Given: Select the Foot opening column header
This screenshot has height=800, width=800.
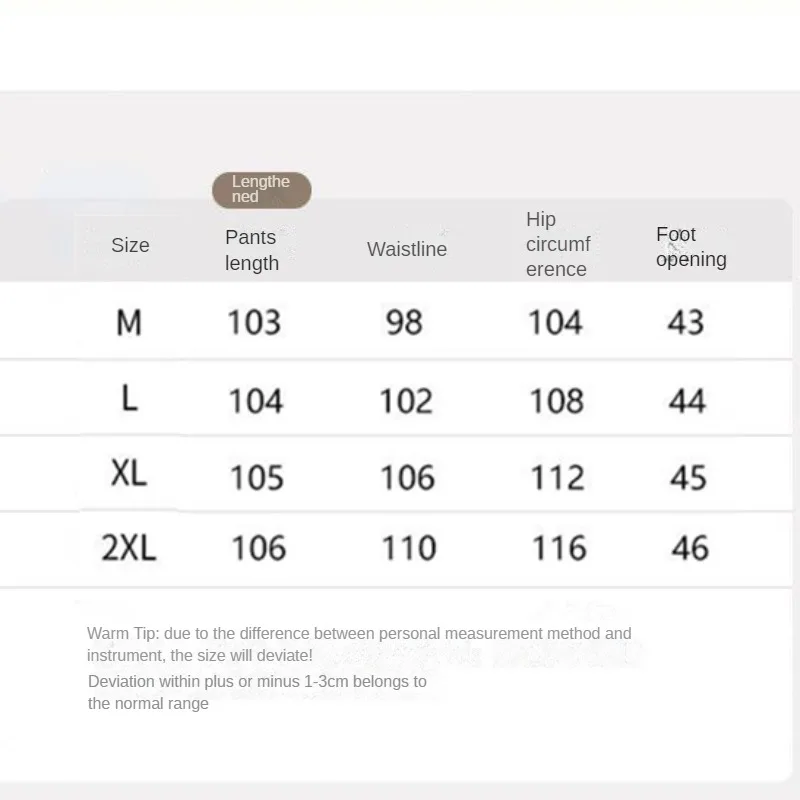Looking at the screenshot, I should (x=691, y=247).
